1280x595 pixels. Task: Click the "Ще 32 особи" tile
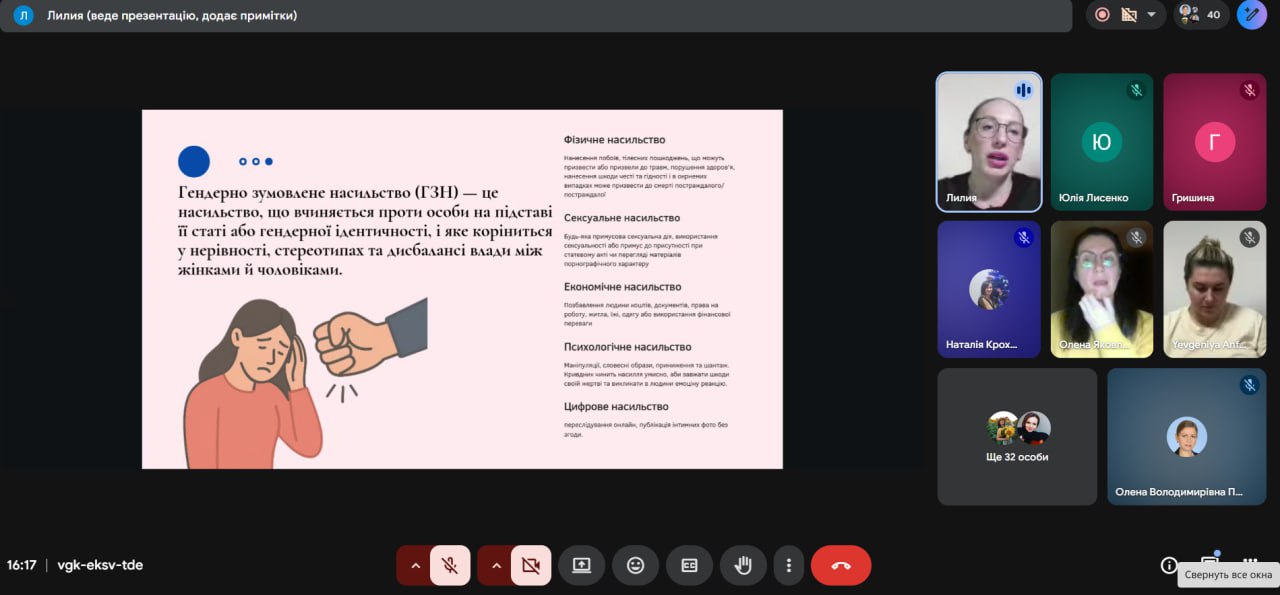click(1017, 436)
